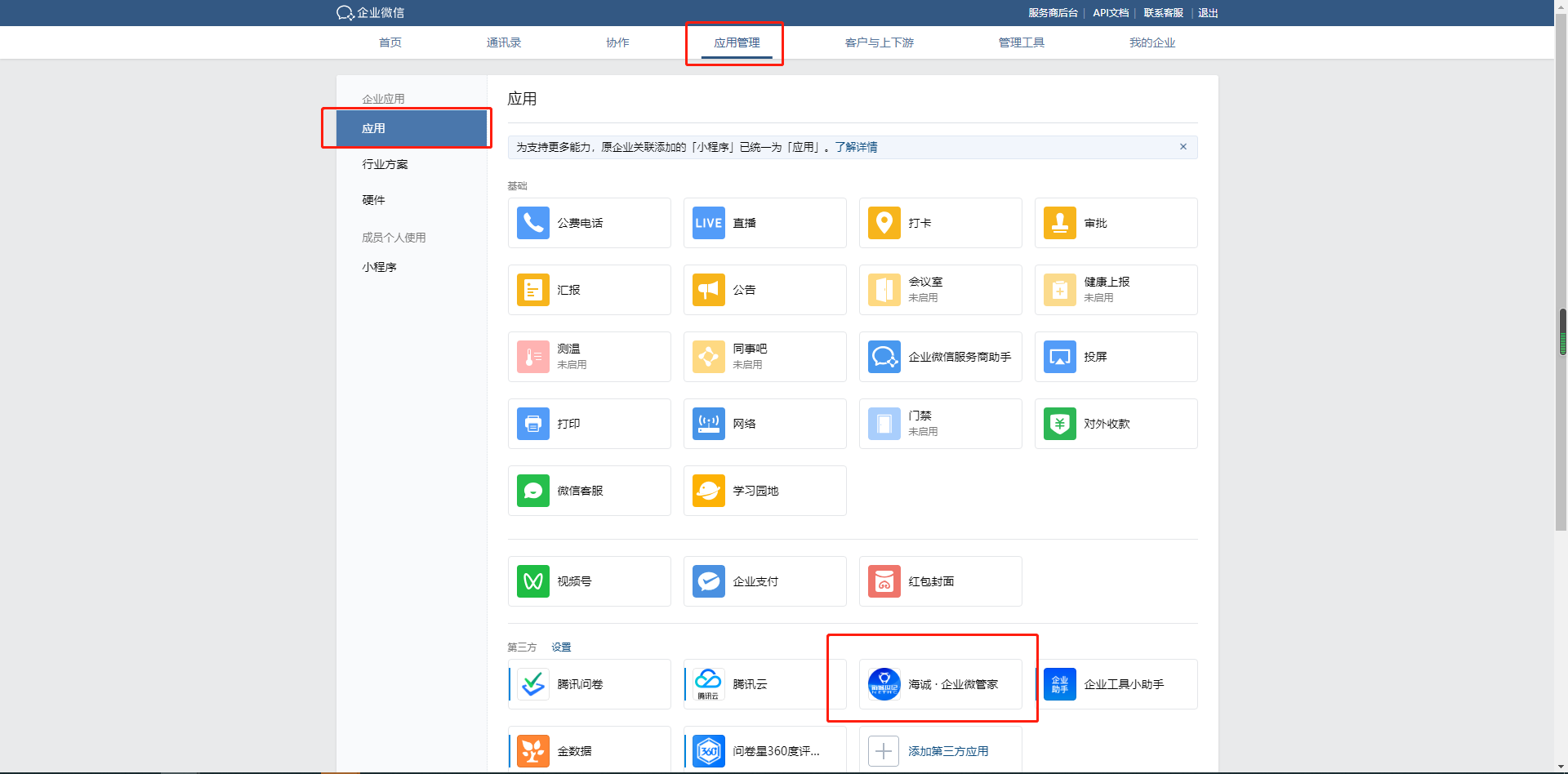This screenshot has width=1568, height=774.
Task: Click the 海诚·企业微管家 app icon
Action: [884, 684]
